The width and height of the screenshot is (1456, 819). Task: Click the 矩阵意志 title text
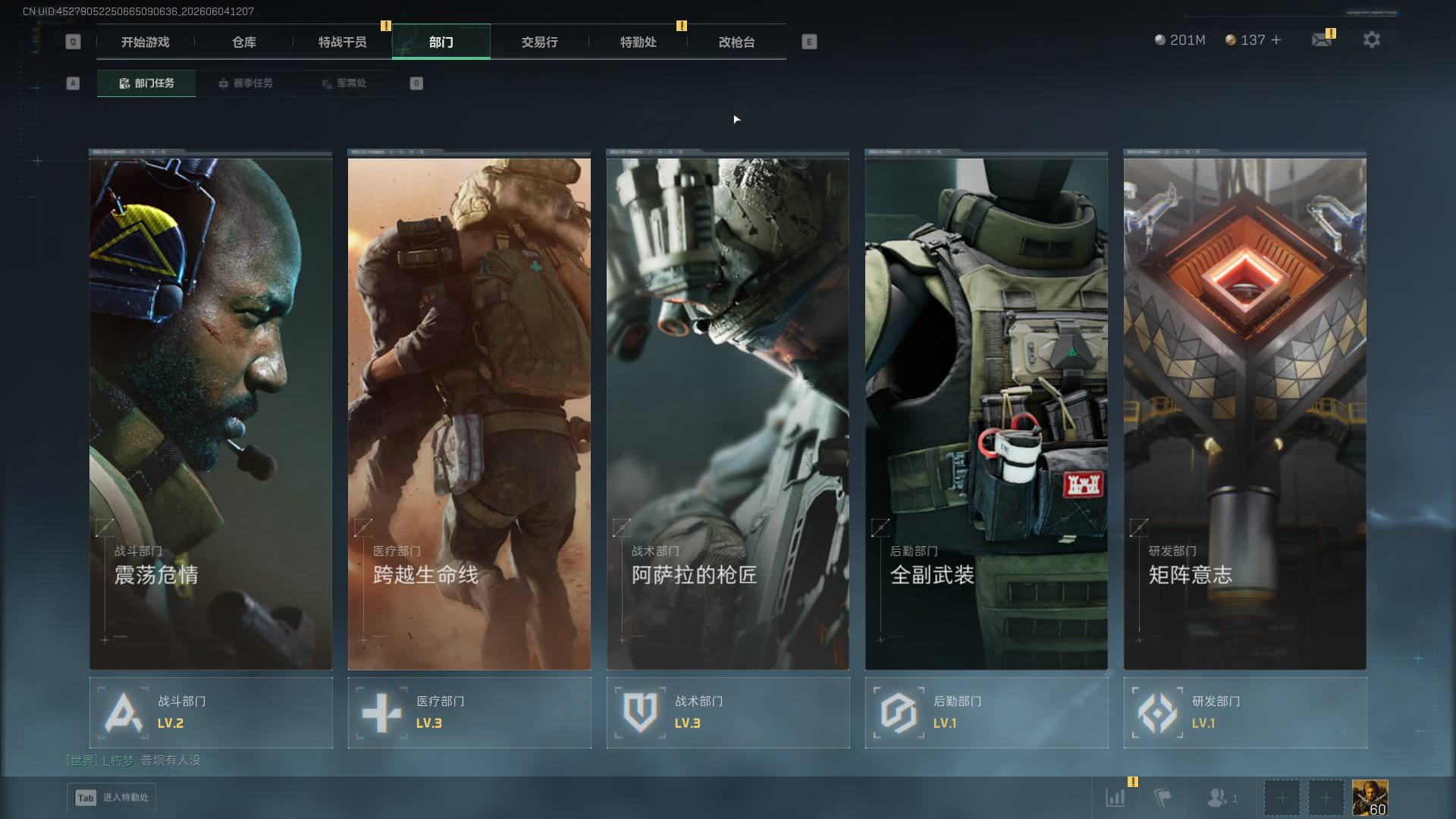(1191, 575)
